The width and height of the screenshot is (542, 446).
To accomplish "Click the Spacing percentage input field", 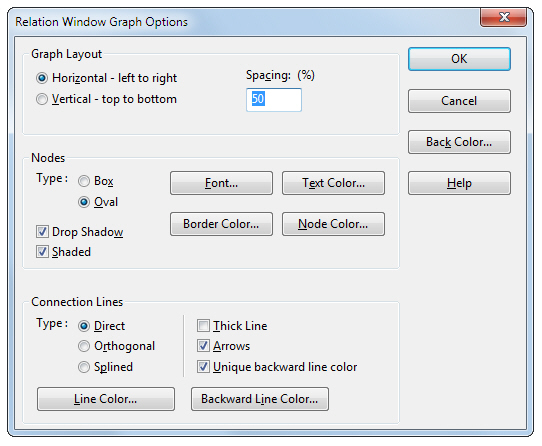I will coord(274,100).
